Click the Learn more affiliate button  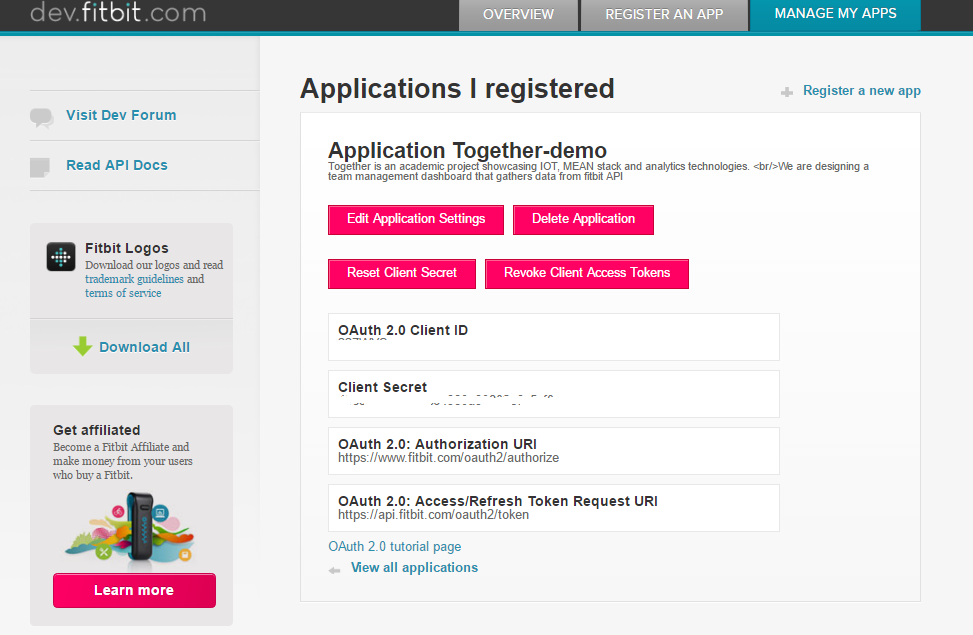(134, 590)
